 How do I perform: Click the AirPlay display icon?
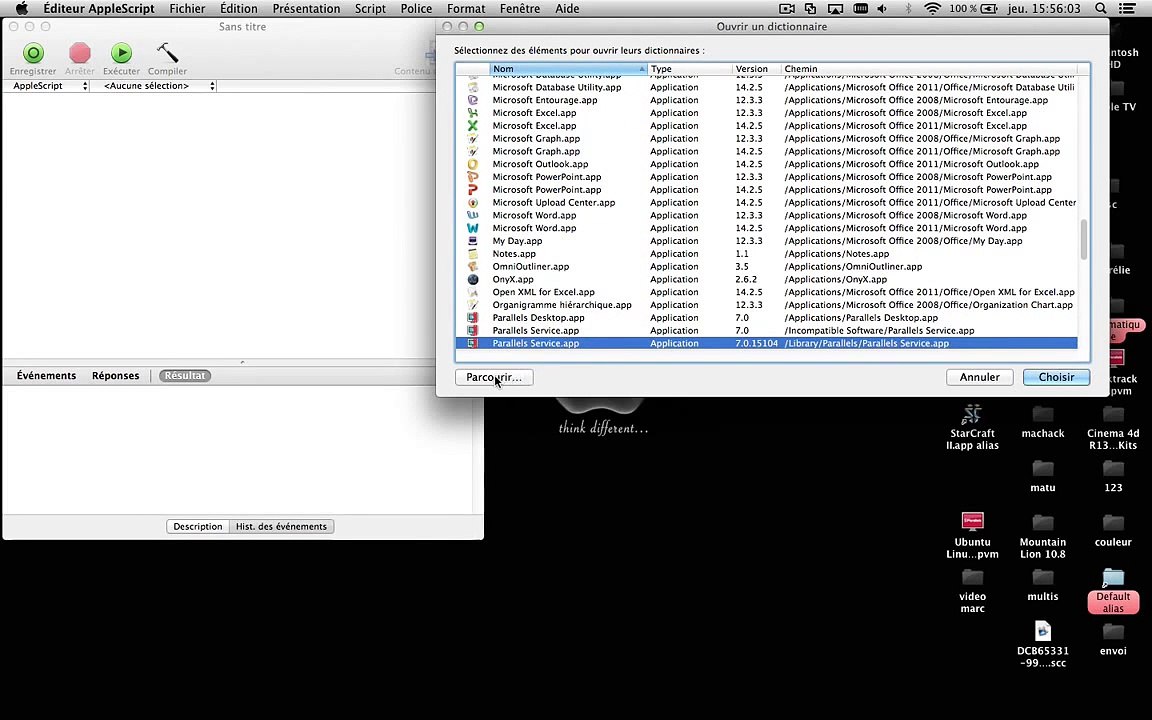click(x=835, y=9)
